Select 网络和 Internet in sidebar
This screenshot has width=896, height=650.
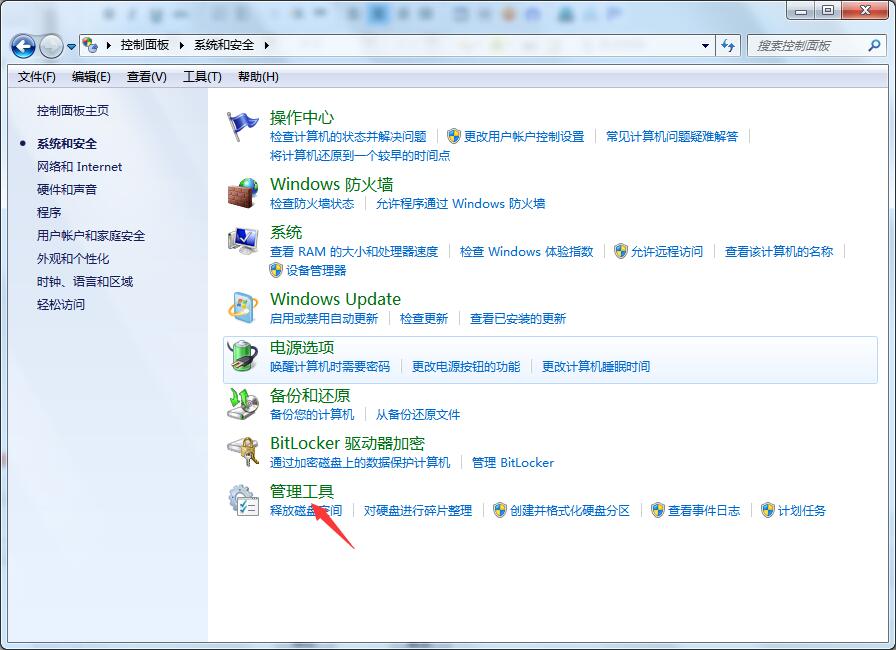(x=79, y=167)
